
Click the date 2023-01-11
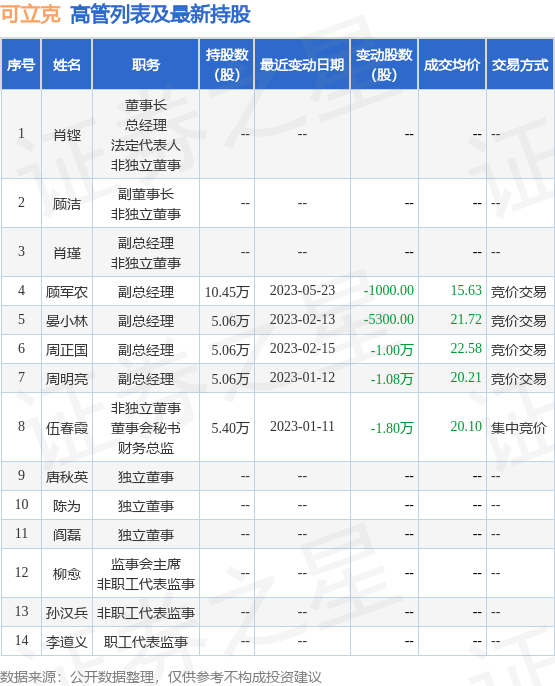tap(302, 426)
